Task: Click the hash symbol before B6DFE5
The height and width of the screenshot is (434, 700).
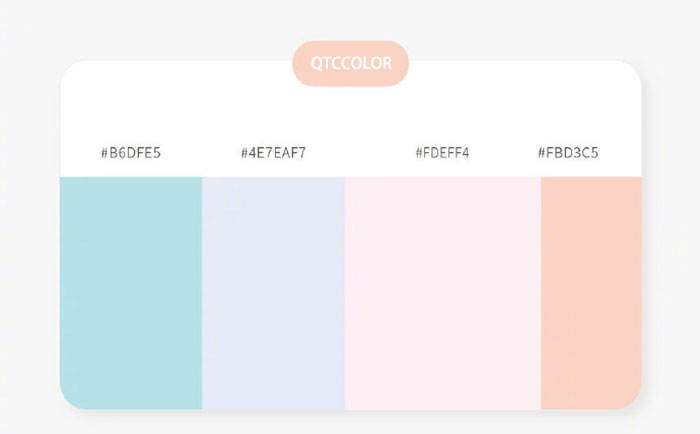Action: (105, 153)
